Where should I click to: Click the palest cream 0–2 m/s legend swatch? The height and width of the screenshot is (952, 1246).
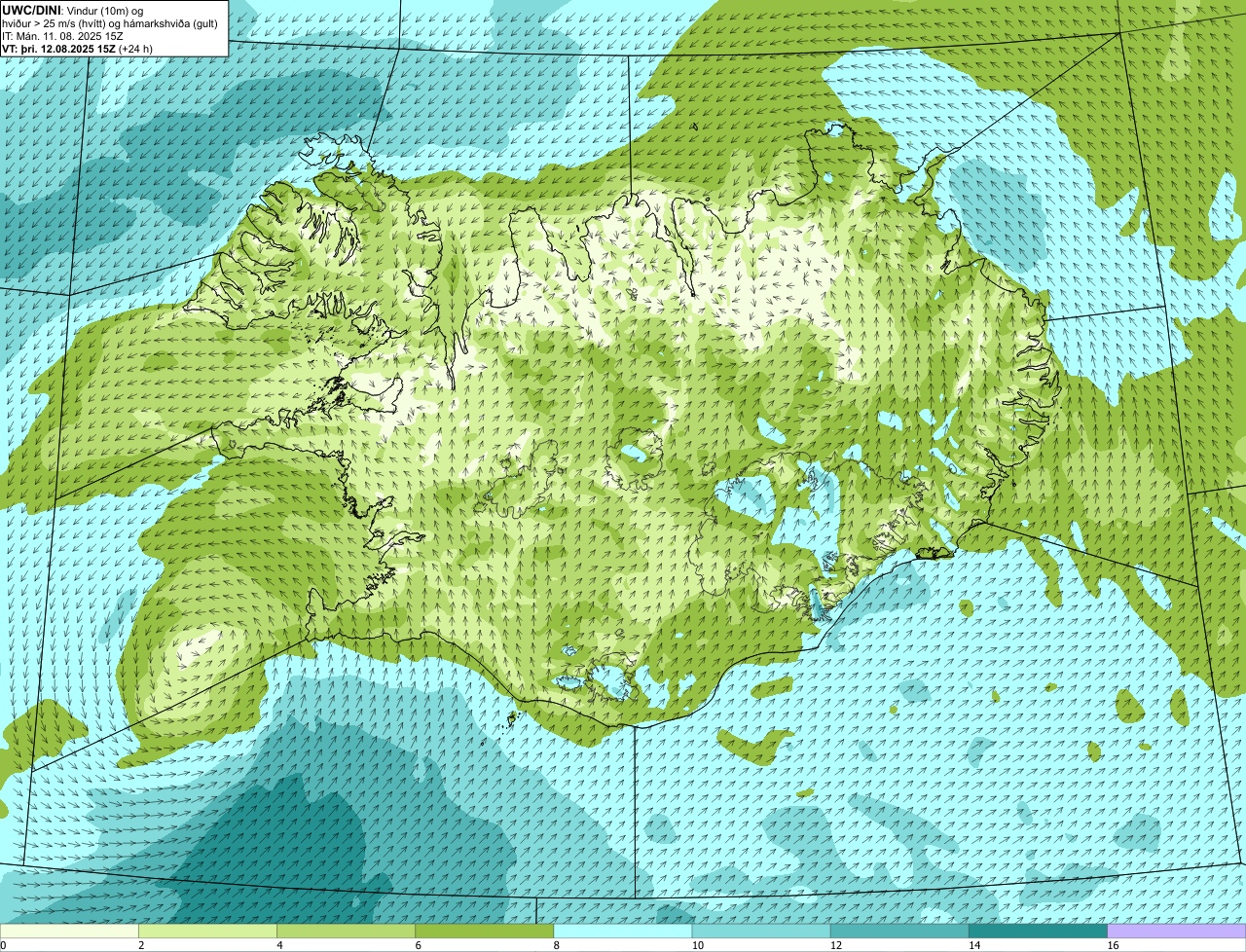[69, 932]
